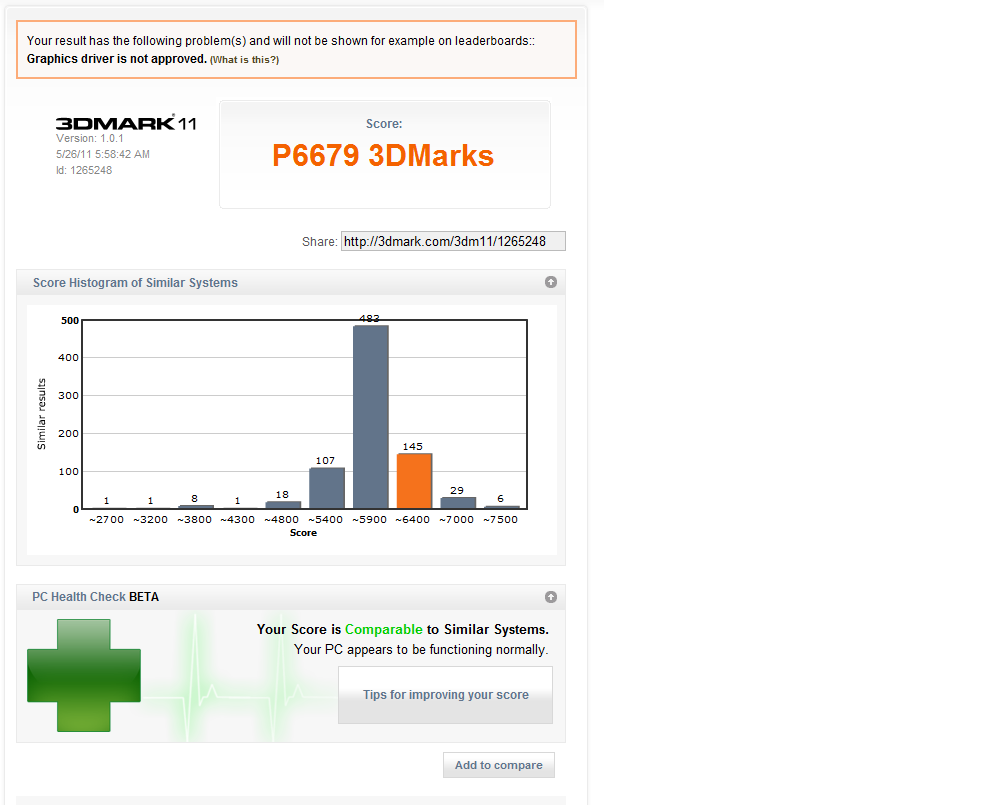The height and width of the screenshot is (805, 1008).
Task: Collapse the Score Histogram of Similar Systems panel
Action: [x=550, y=282]
